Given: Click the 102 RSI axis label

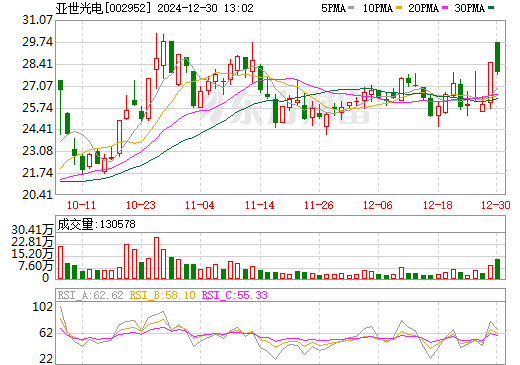Looking at the screenshot, I should point(43,306).
